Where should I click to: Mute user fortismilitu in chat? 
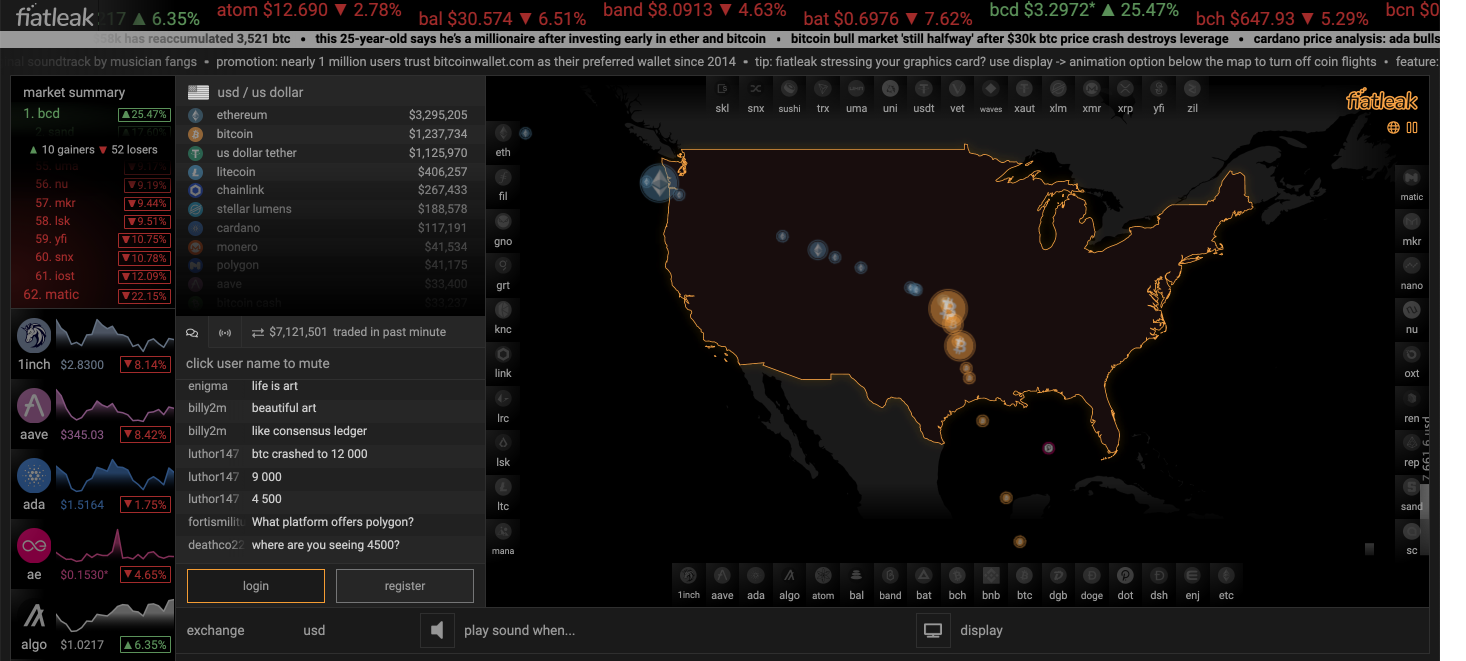tap(216, 522)
